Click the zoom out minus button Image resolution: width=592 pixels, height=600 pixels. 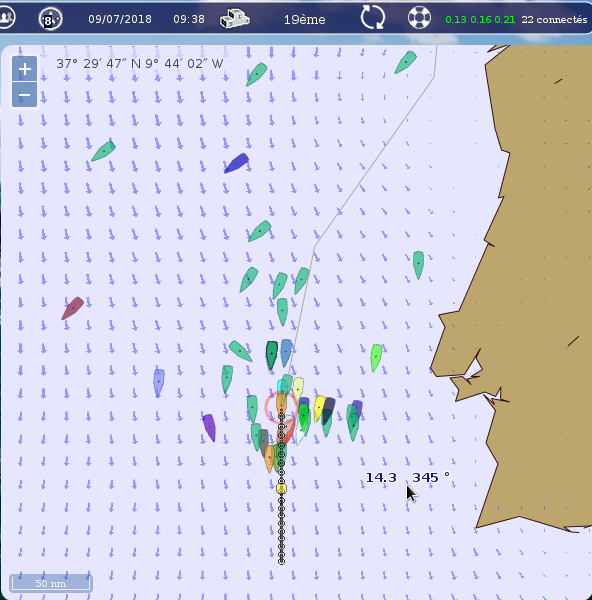click(24, 95)
